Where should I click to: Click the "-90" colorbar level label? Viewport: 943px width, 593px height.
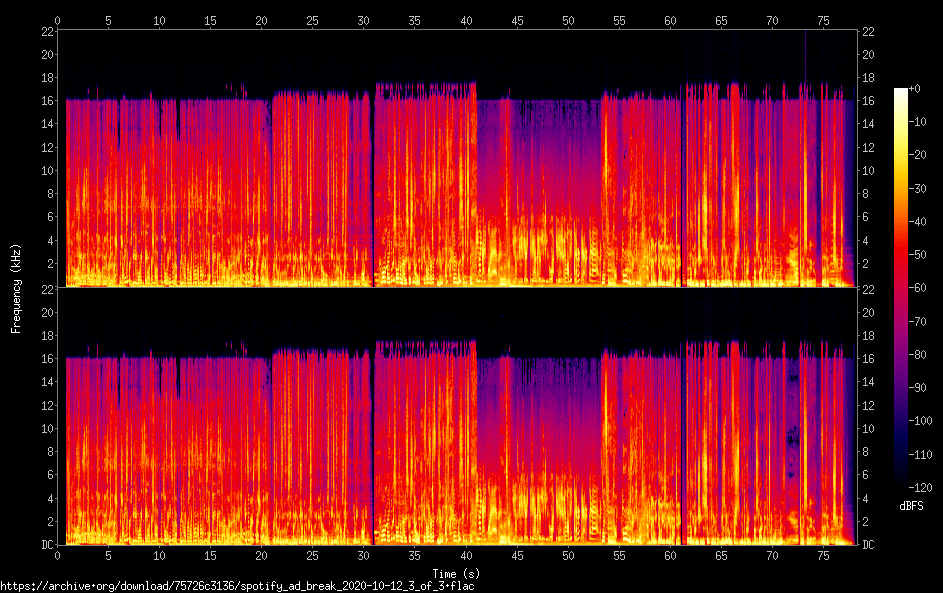pos(918,388)
